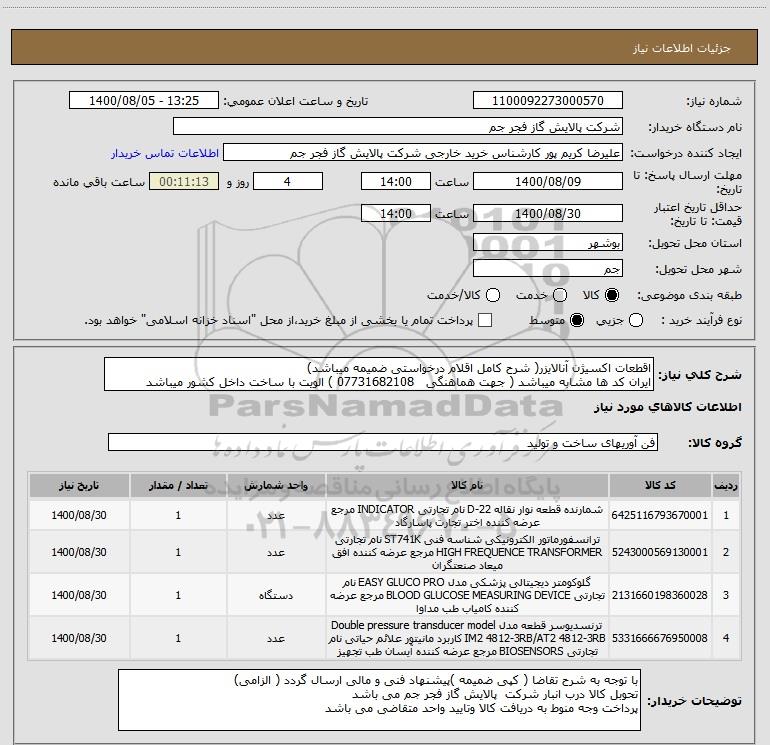Click the delivery province field بوشهر
The image size is (770, 745).
[x=548, y=243]
